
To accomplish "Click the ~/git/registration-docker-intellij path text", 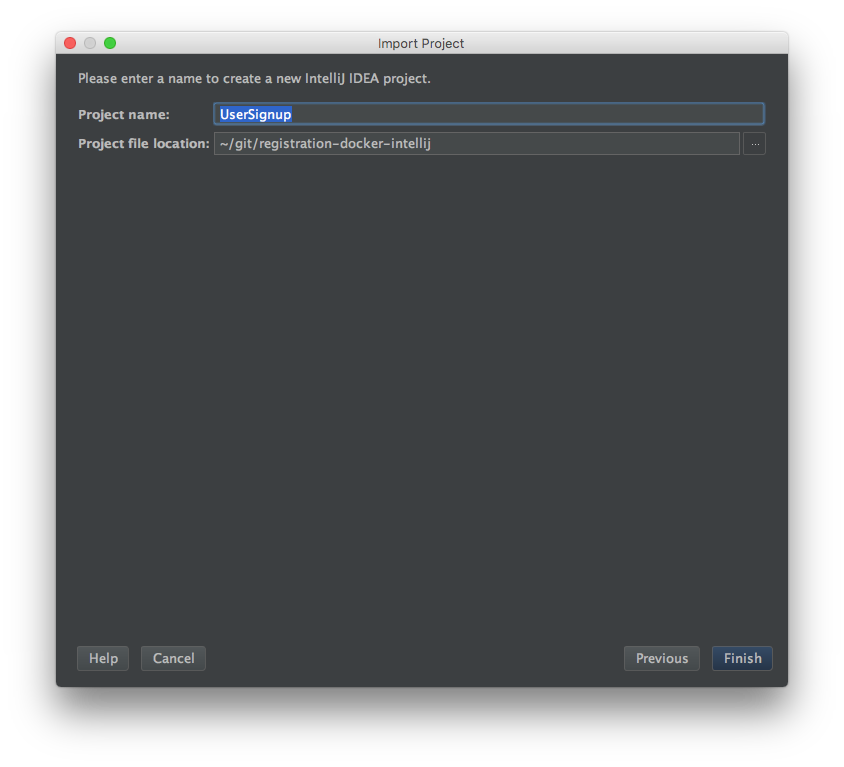I will tap(325, 144).
